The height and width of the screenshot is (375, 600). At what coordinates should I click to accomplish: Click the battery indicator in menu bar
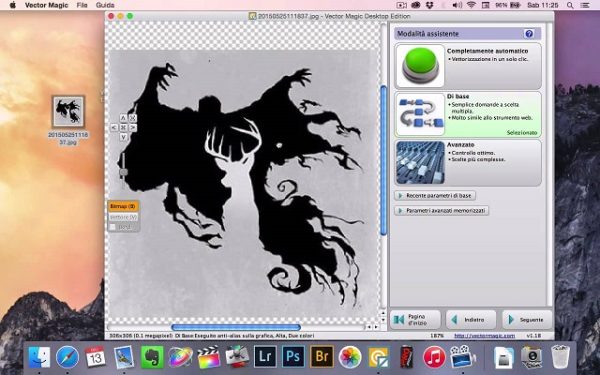pos(515,5)
